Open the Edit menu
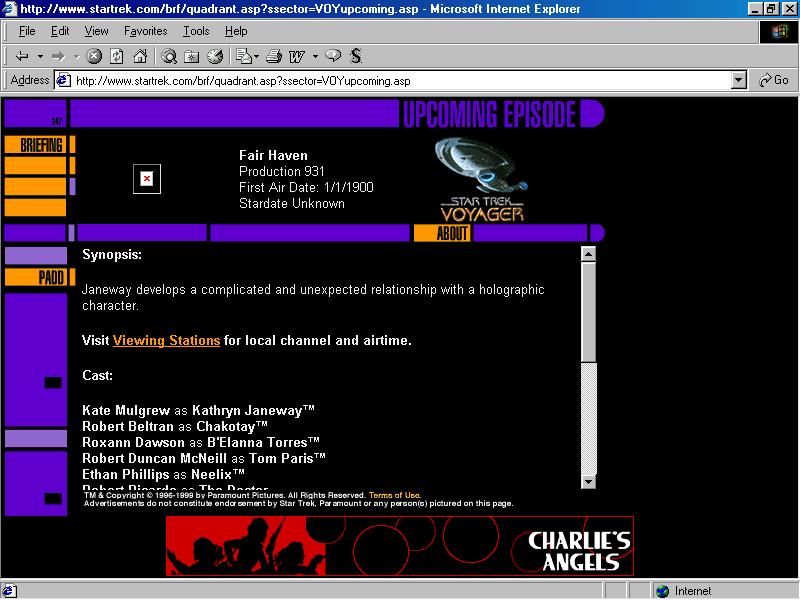800x600 pixels. click(x=60, y=31)
